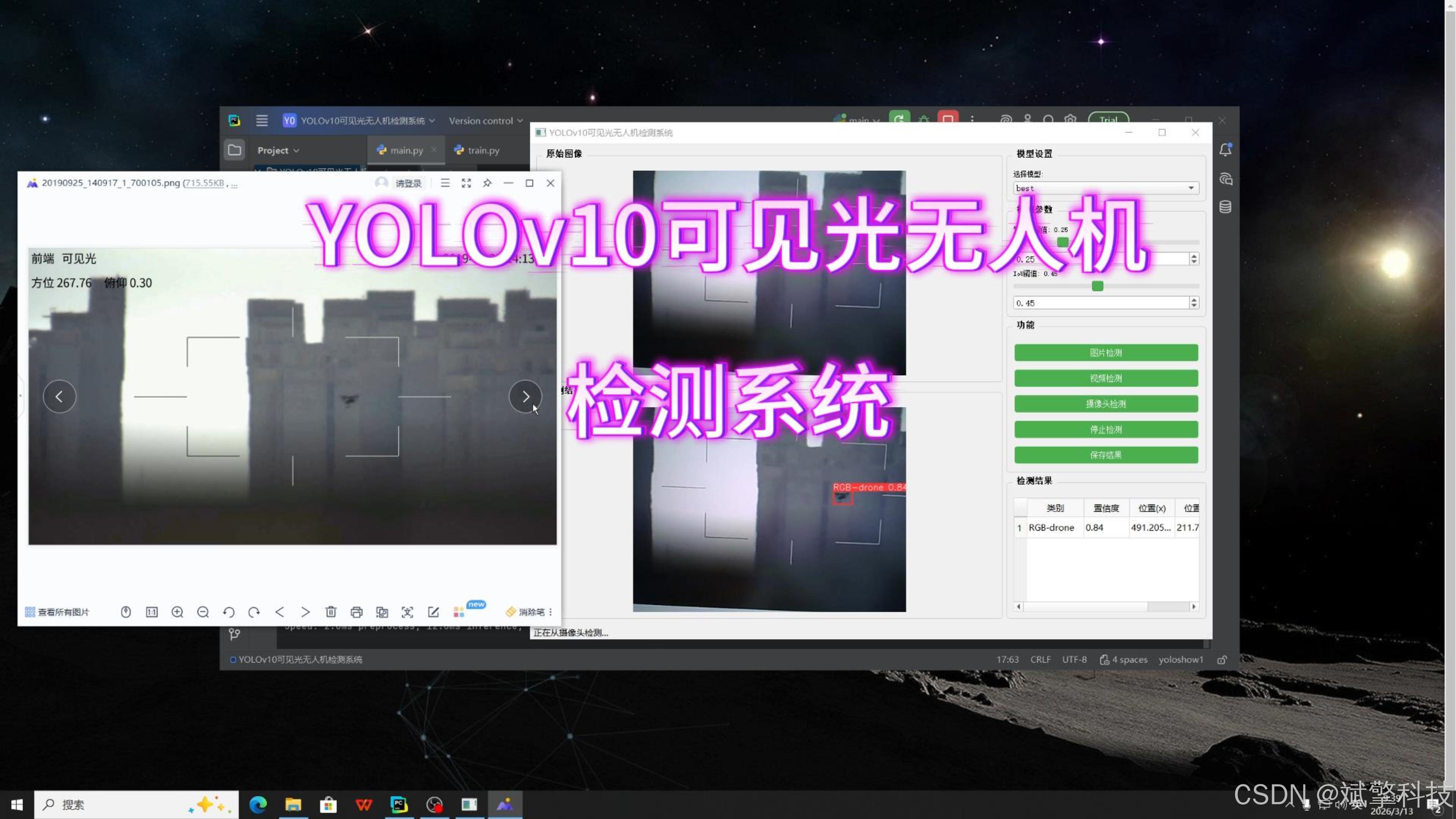Toggle fullscreen in the image viewer
This screenshot has height=819, width=1456.
pos(466,183)
